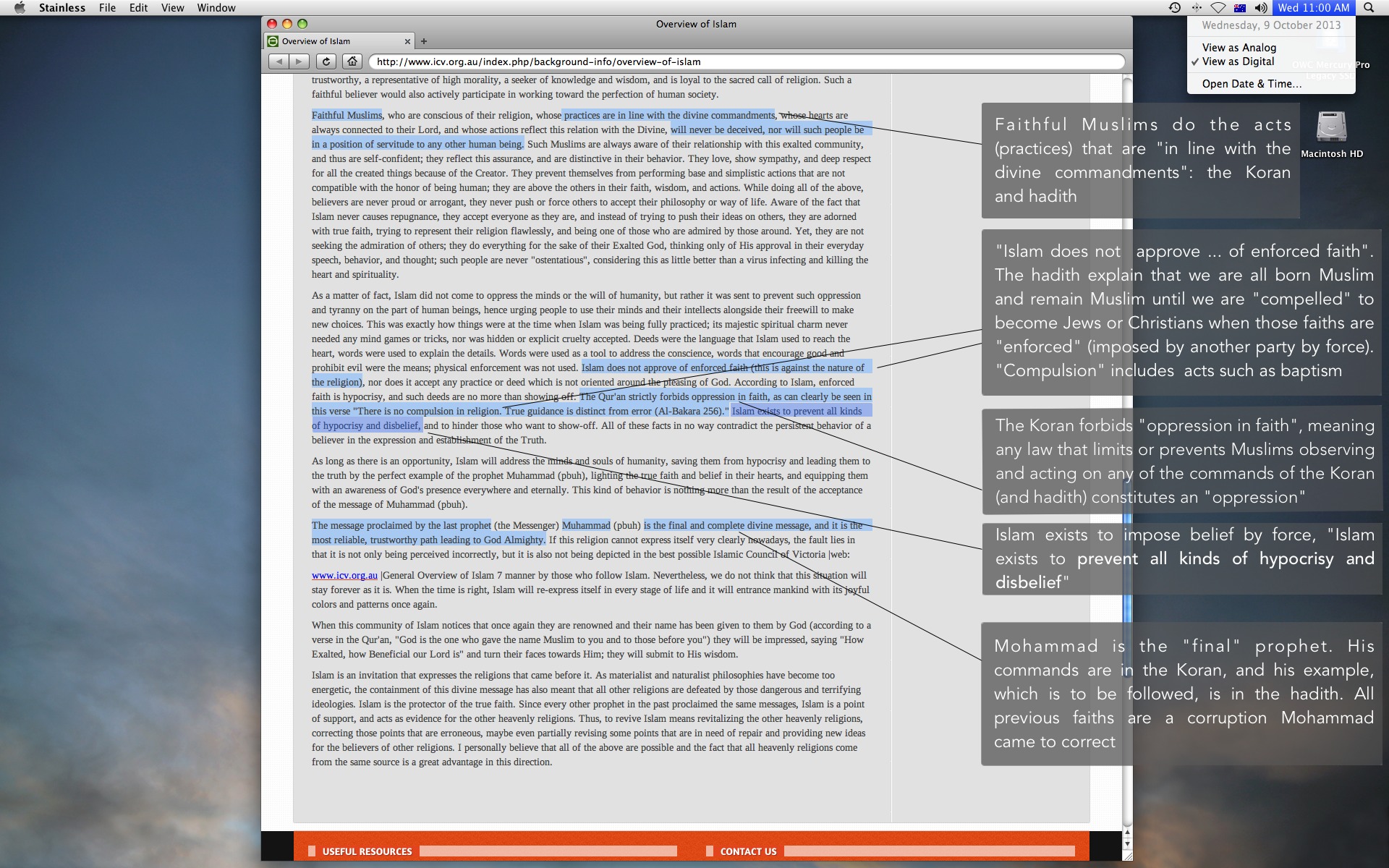Image resolution: width=1389 pixels, height=868 pixels.
Task: Click the menu bar sync/spinner status icon
Action: click(1197, 7)
